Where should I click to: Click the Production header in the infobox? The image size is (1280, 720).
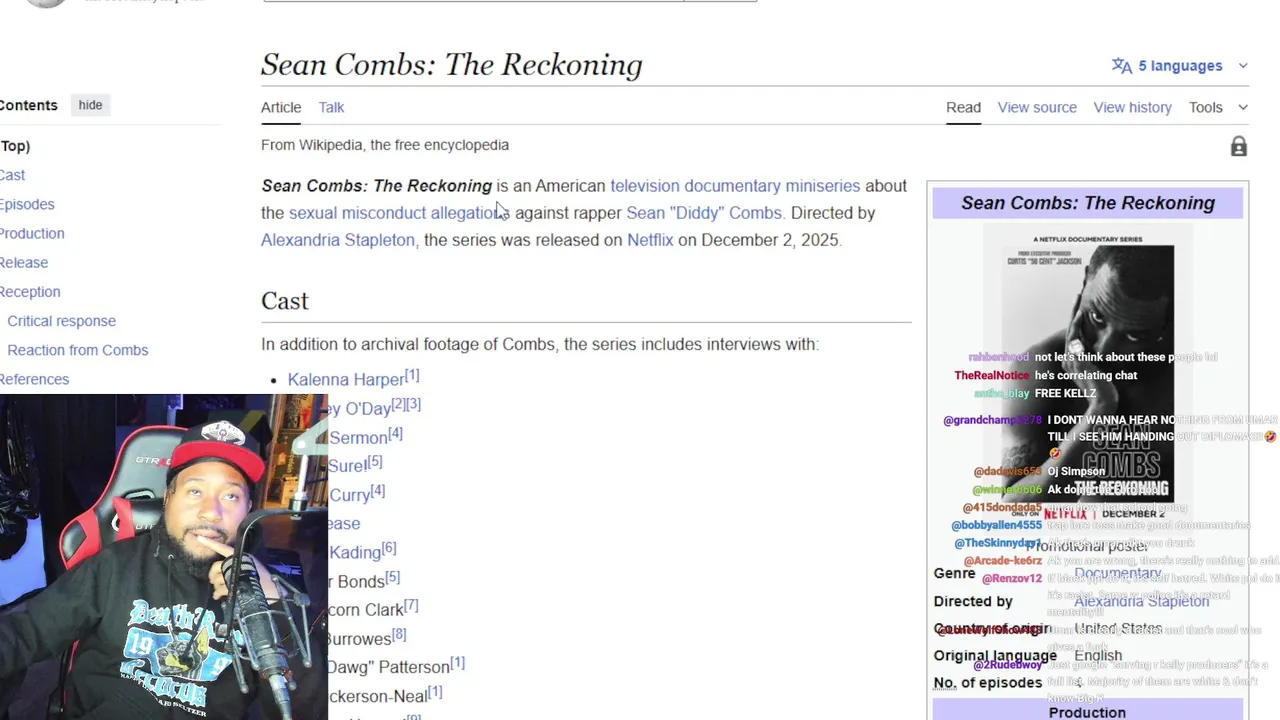1087,712
